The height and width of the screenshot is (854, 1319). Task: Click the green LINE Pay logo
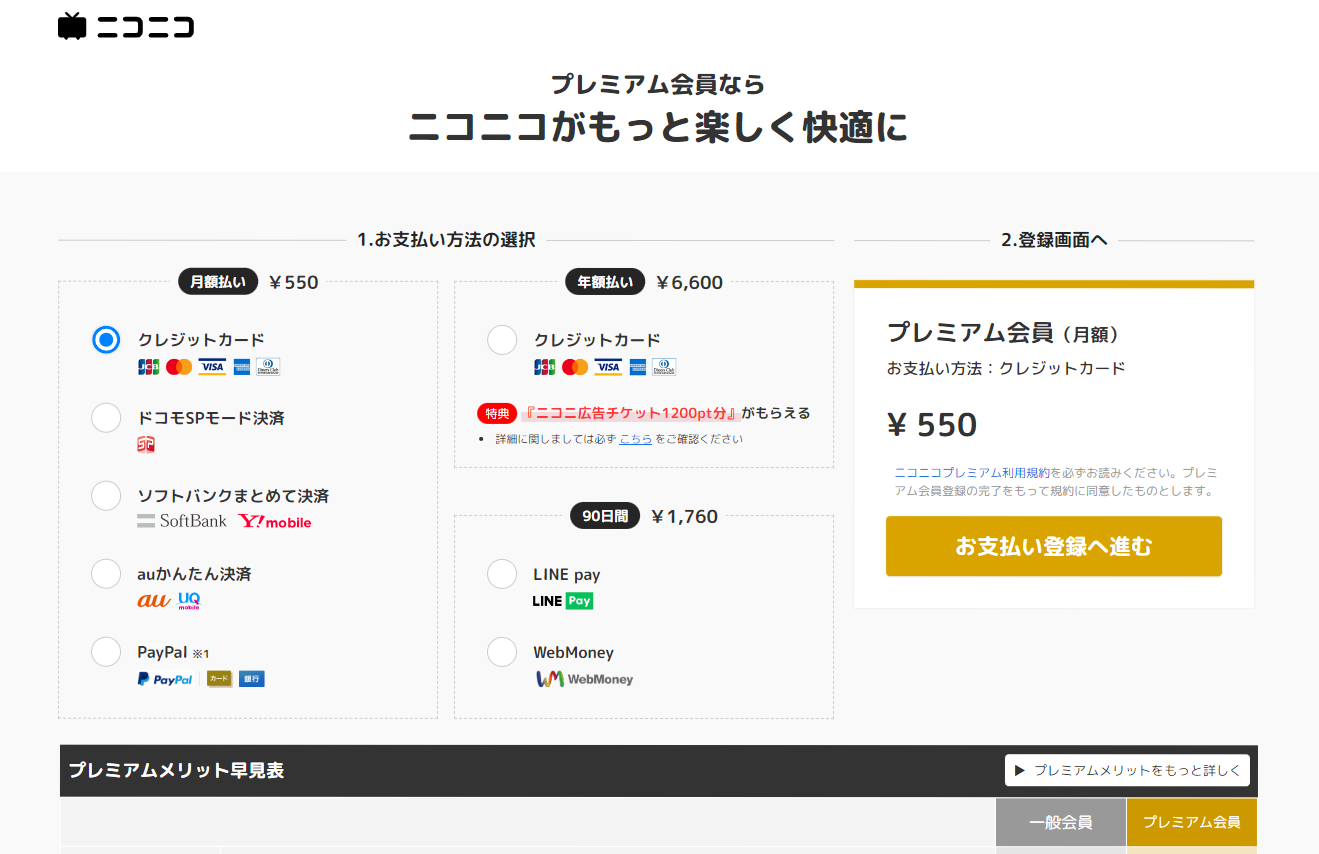[x=563, y=601]
